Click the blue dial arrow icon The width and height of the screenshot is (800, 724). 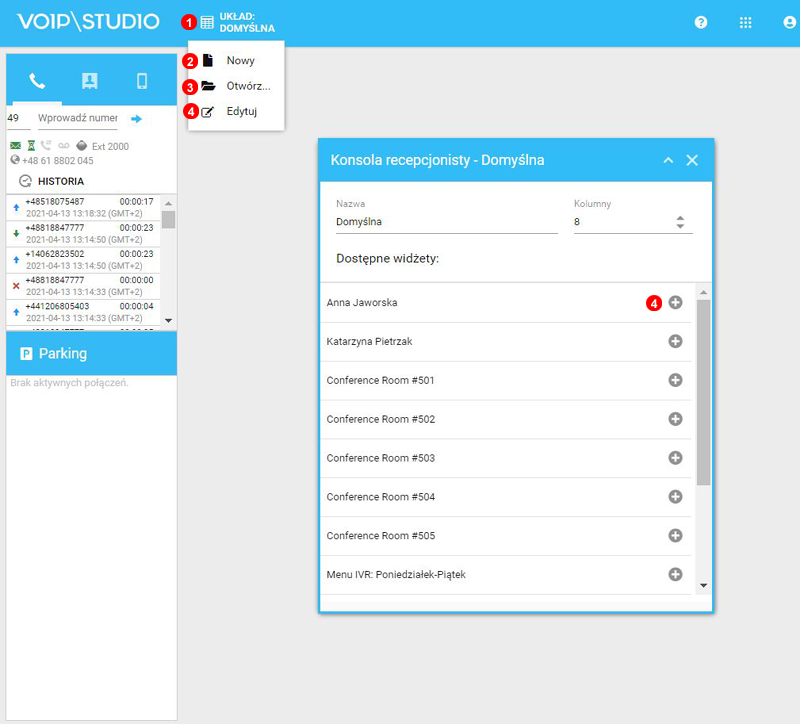[137, 119]
